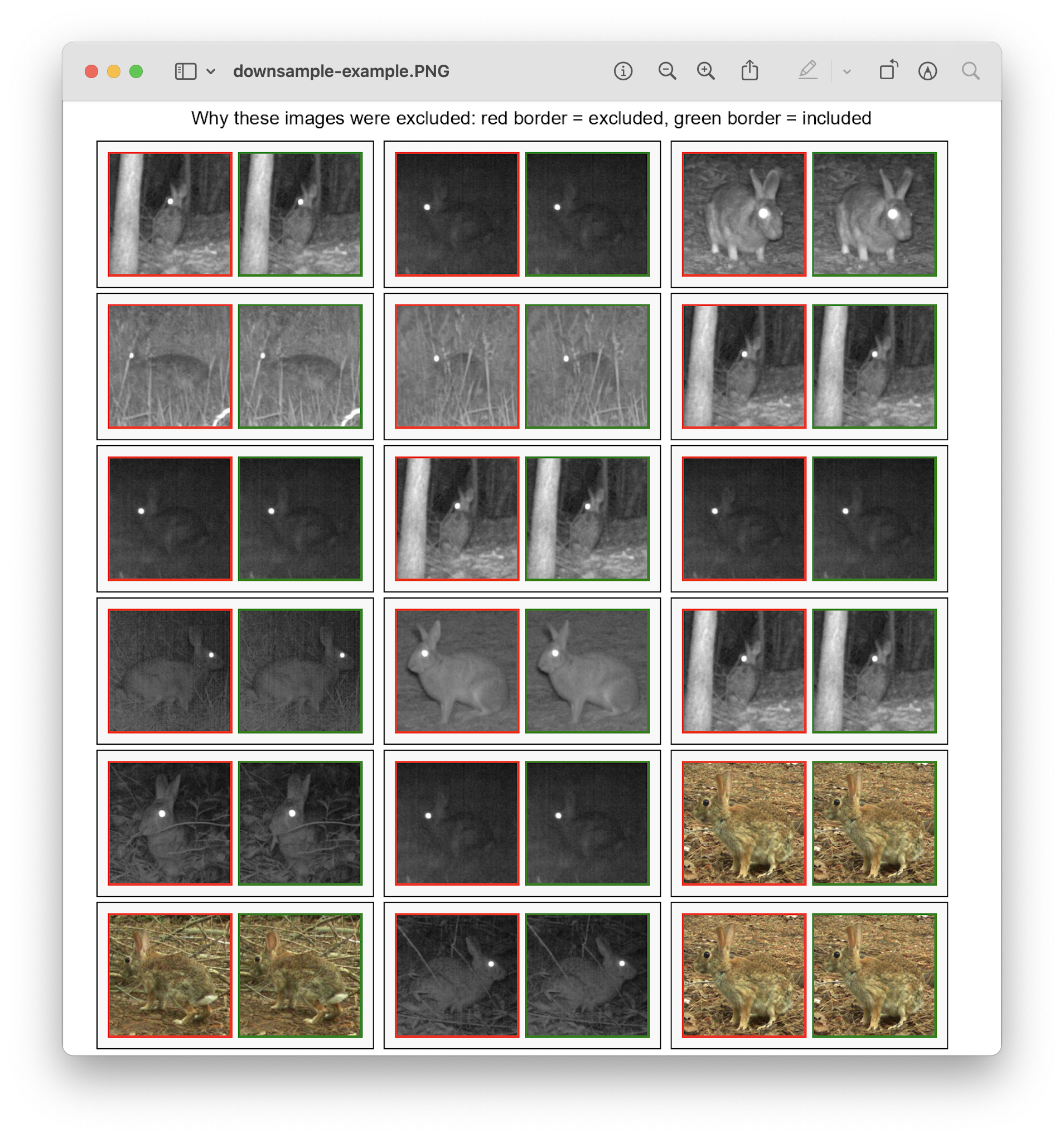Viewport: 1064px width, 1138px height.
Task: Expand the sidebar view options chevron
Action: pyautogui.click(x=211, y=71)
